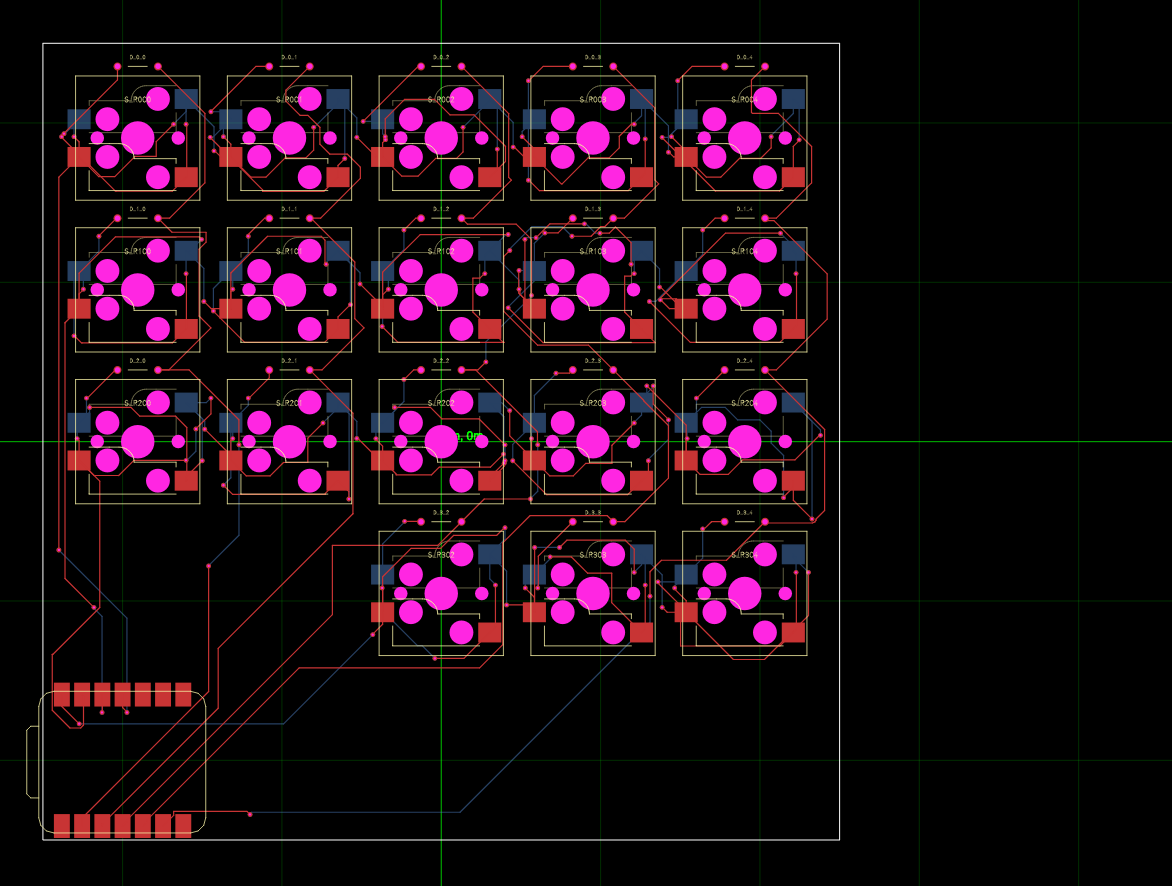
Task: Click the large center hole of switch S_R1C4
Action: point(744,290)
